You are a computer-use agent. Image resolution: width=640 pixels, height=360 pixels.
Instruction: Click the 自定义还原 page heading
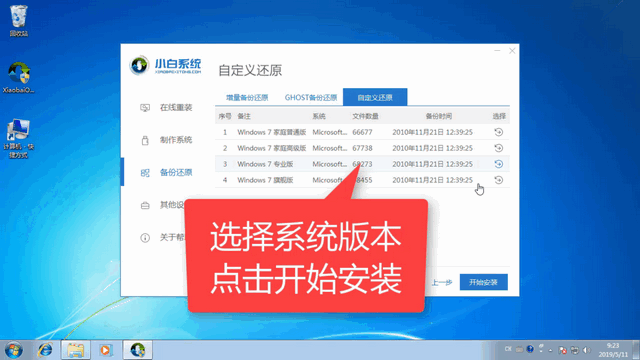(250, 70)
